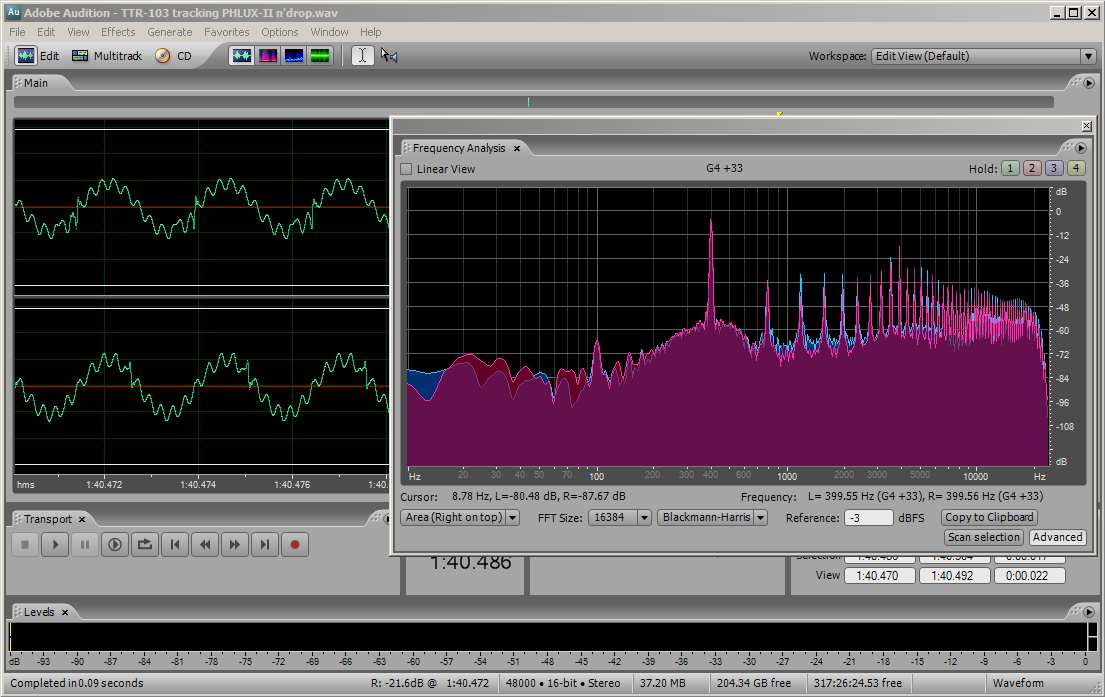Open the Options menu
Viewport: 1105px width, 697px height.
tap(280, 32)
